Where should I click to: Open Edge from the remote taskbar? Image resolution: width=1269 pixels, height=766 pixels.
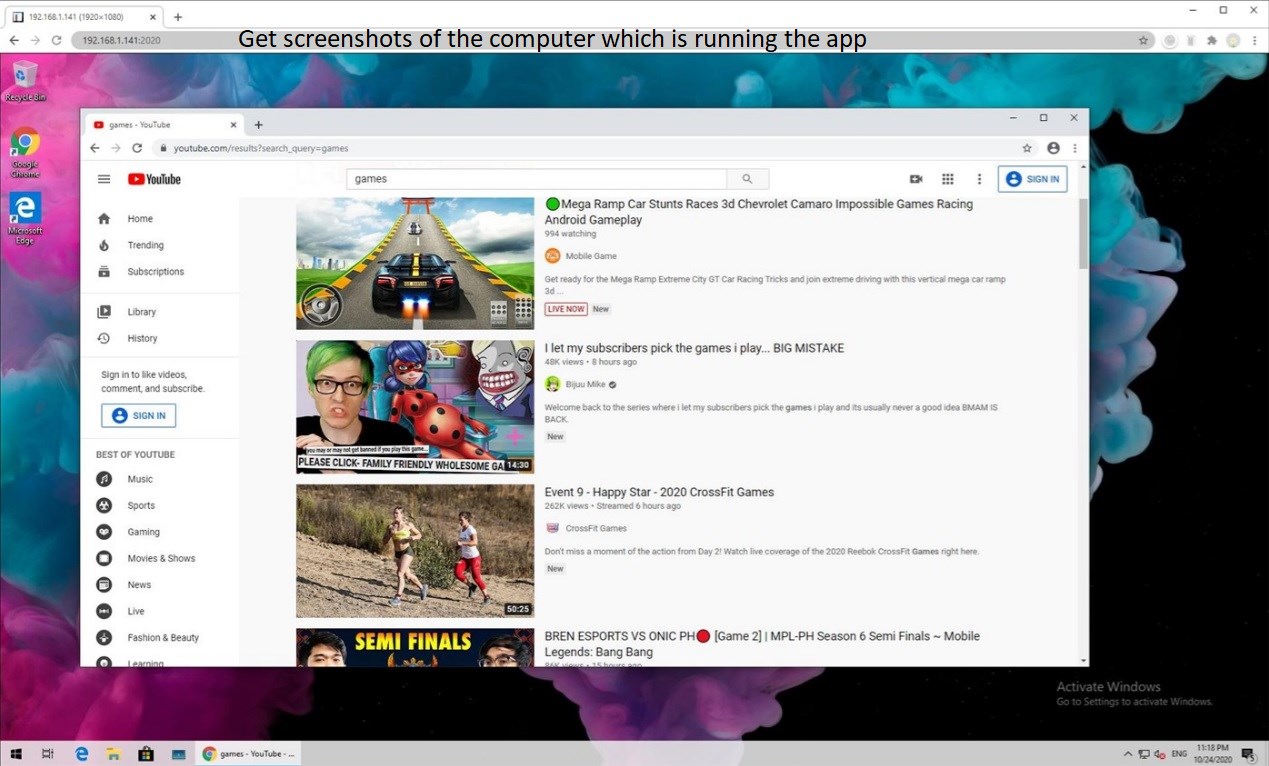tap(82, 754)
